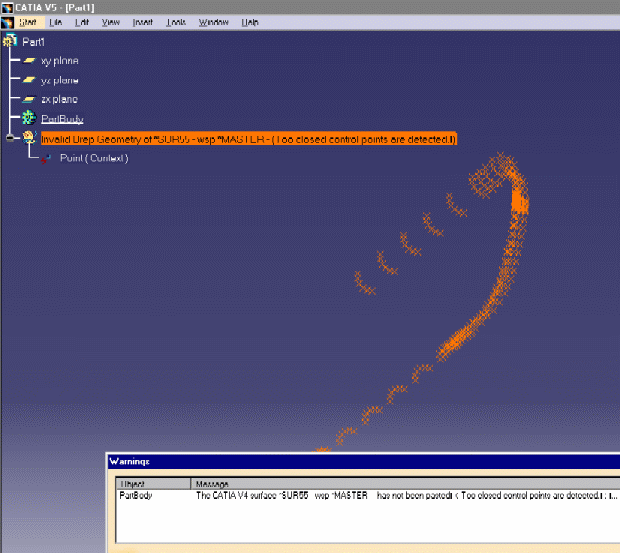Collapse the Invalid Brep Geometry tree node
The image size is (620, 553).
(11, 139)
